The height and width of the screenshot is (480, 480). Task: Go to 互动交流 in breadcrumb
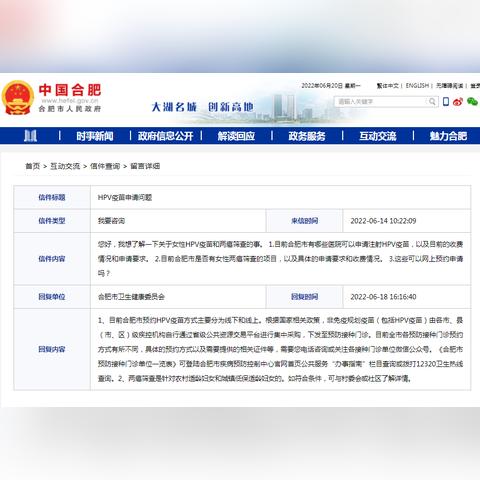(x=65, y=166)
